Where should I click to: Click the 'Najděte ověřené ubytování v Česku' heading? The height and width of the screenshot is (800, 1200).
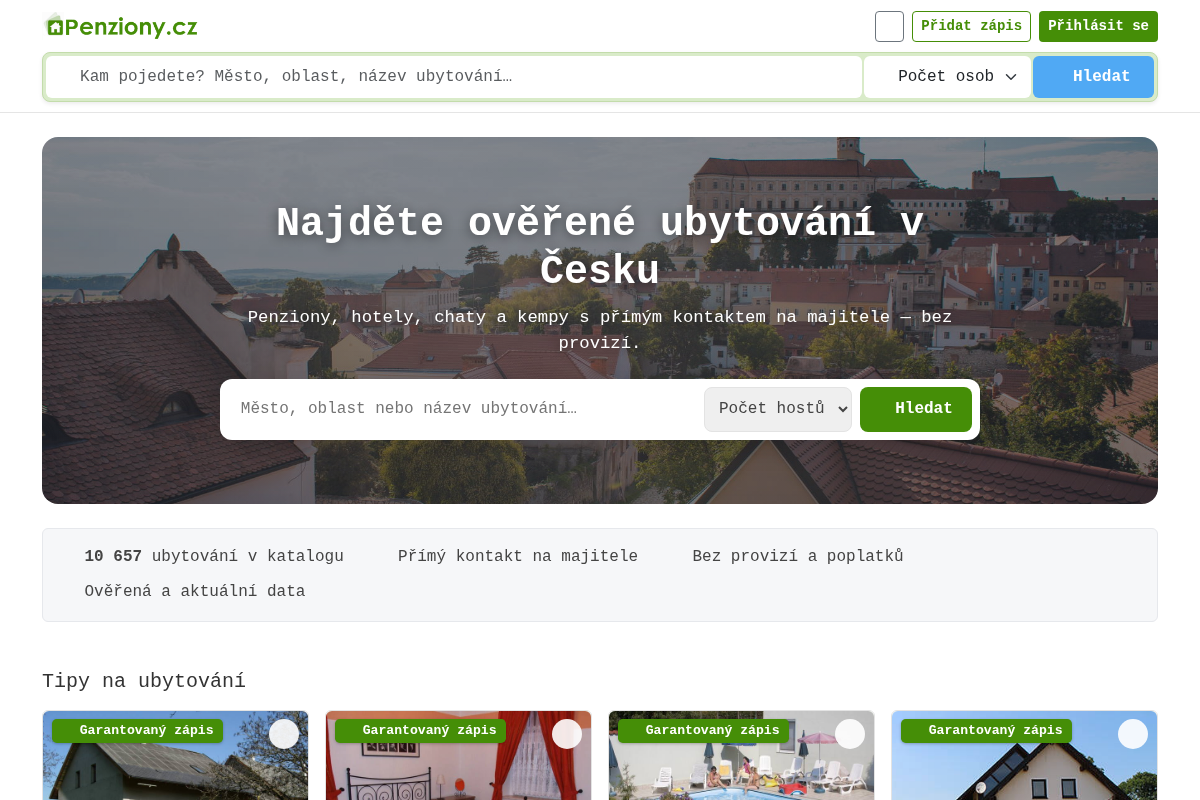tap(600, 247)
